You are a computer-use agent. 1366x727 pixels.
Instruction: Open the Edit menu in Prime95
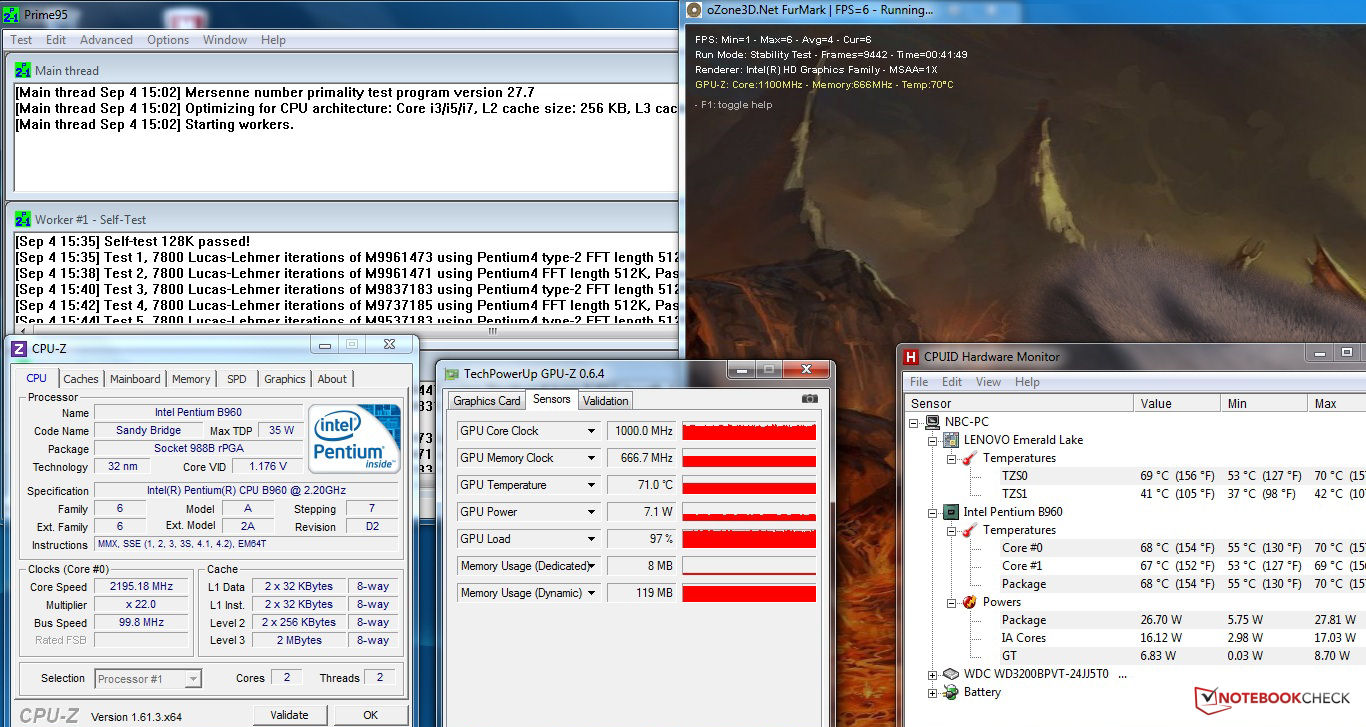click(x=56, y=40)
